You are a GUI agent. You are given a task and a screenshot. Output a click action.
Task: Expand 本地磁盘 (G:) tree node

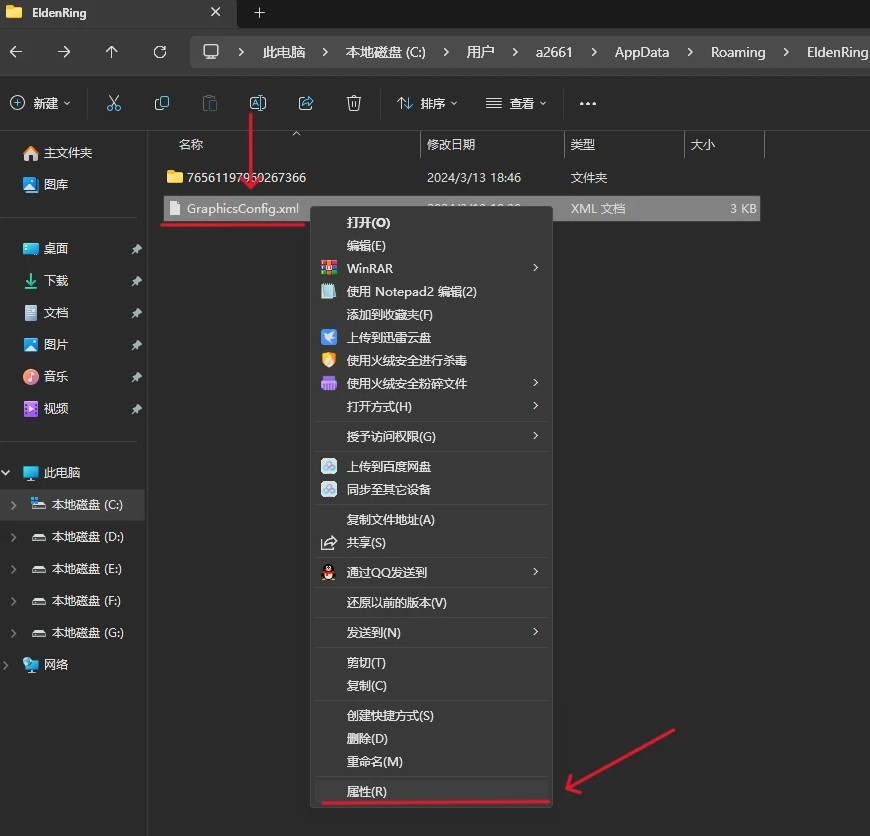tap(13, 633)
